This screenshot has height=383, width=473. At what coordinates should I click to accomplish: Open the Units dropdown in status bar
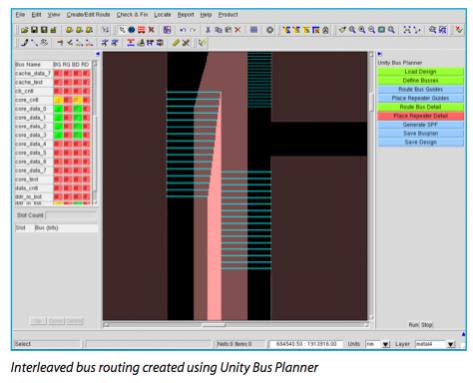(386, 344)
